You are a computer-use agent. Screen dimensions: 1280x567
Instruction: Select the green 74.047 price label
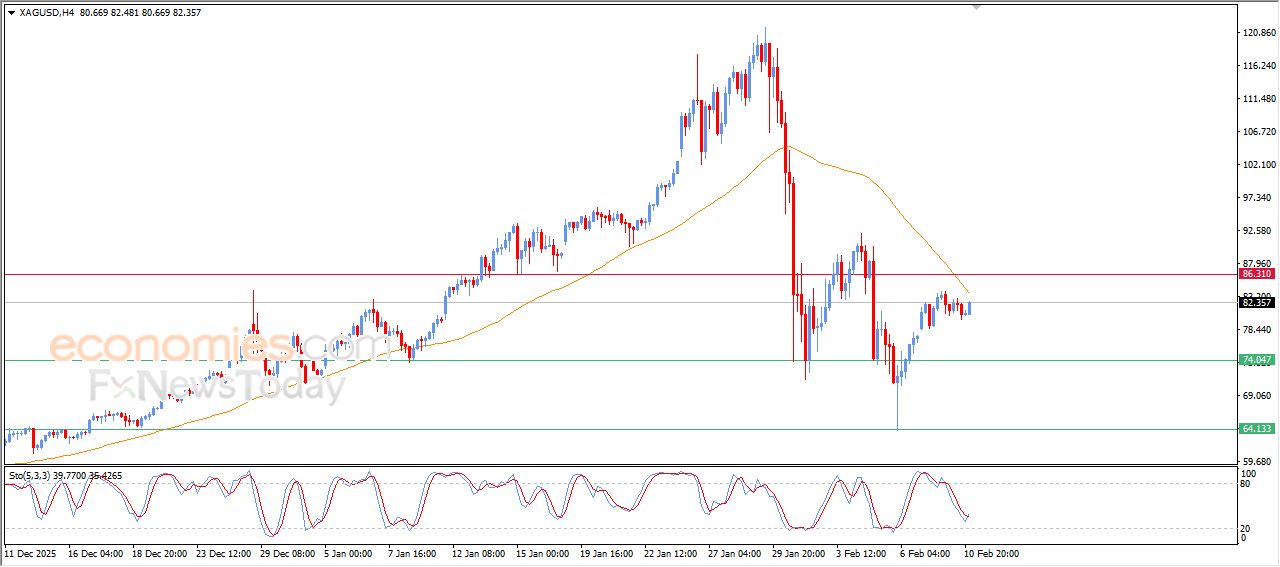(1256, 360)
